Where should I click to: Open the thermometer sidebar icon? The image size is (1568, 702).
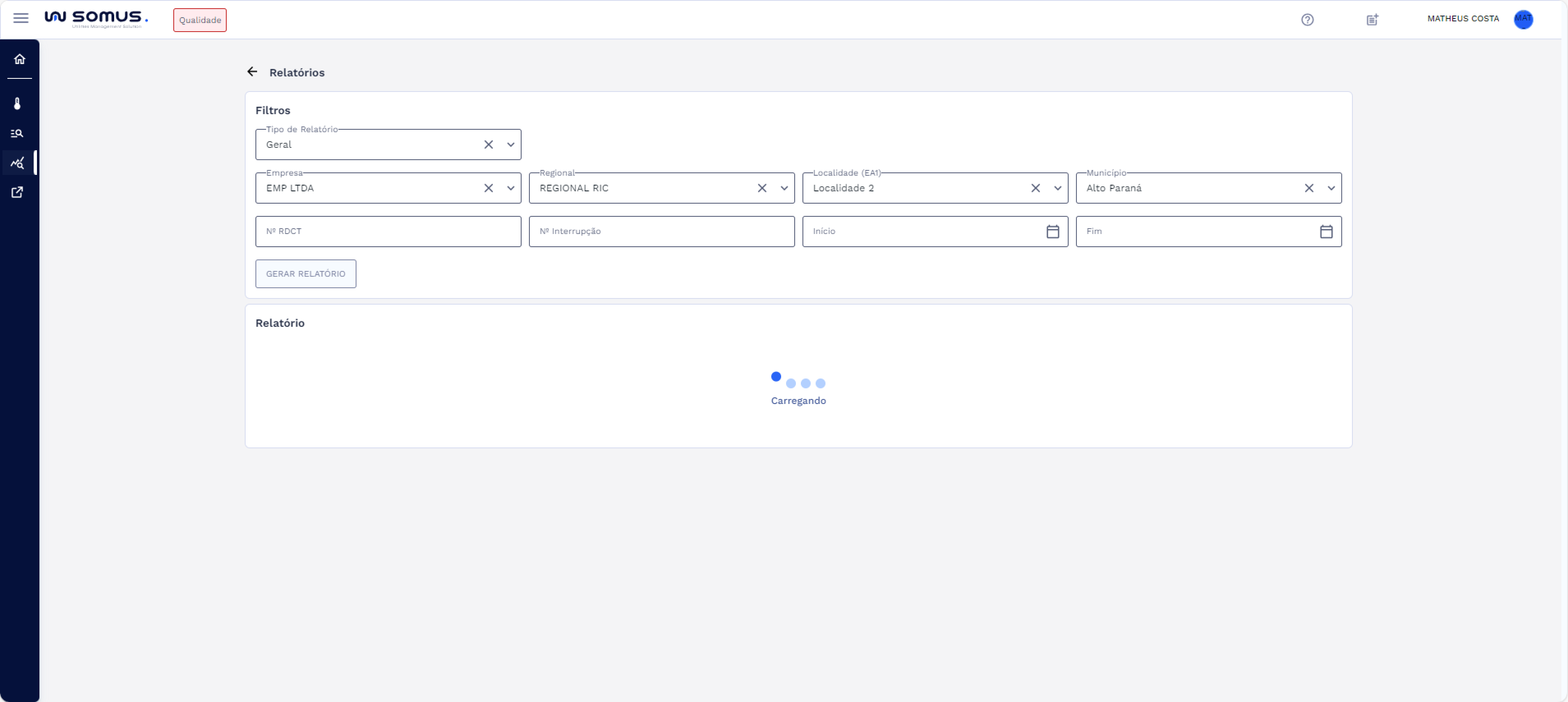18,103
